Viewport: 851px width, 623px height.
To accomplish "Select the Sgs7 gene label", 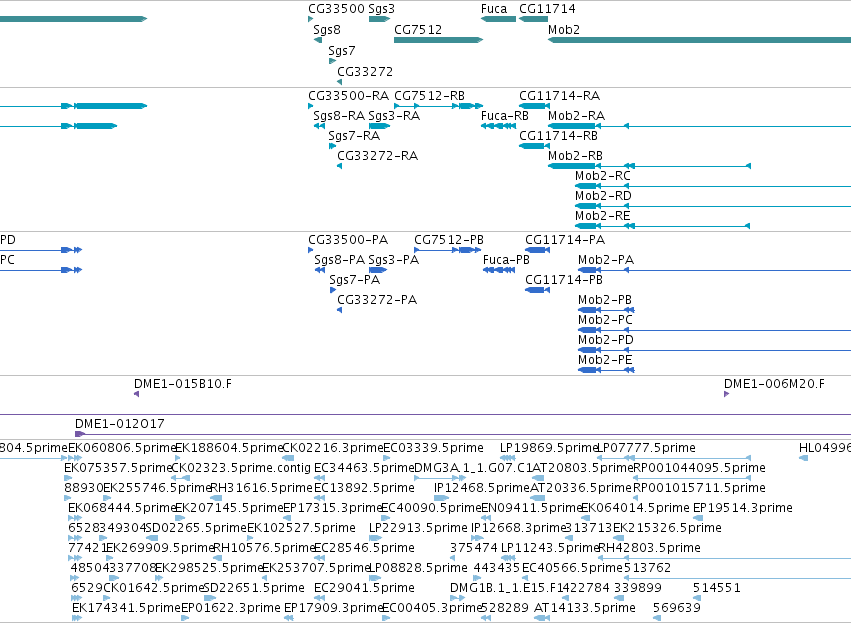I will click(342, 50).
